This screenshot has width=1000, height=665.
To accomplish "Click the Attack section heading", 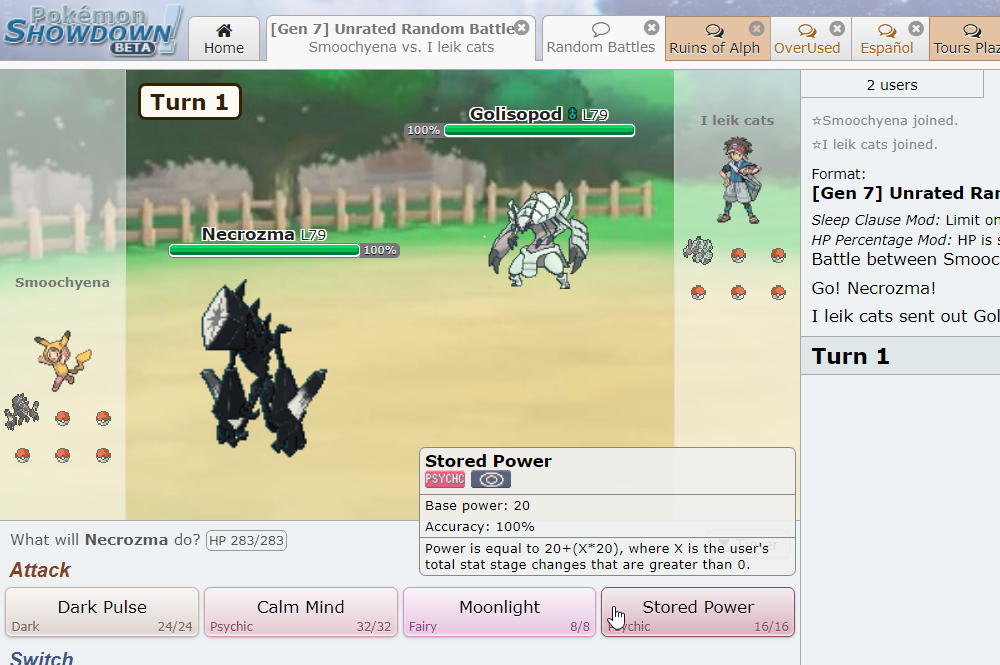I will (x=40, y=569).
